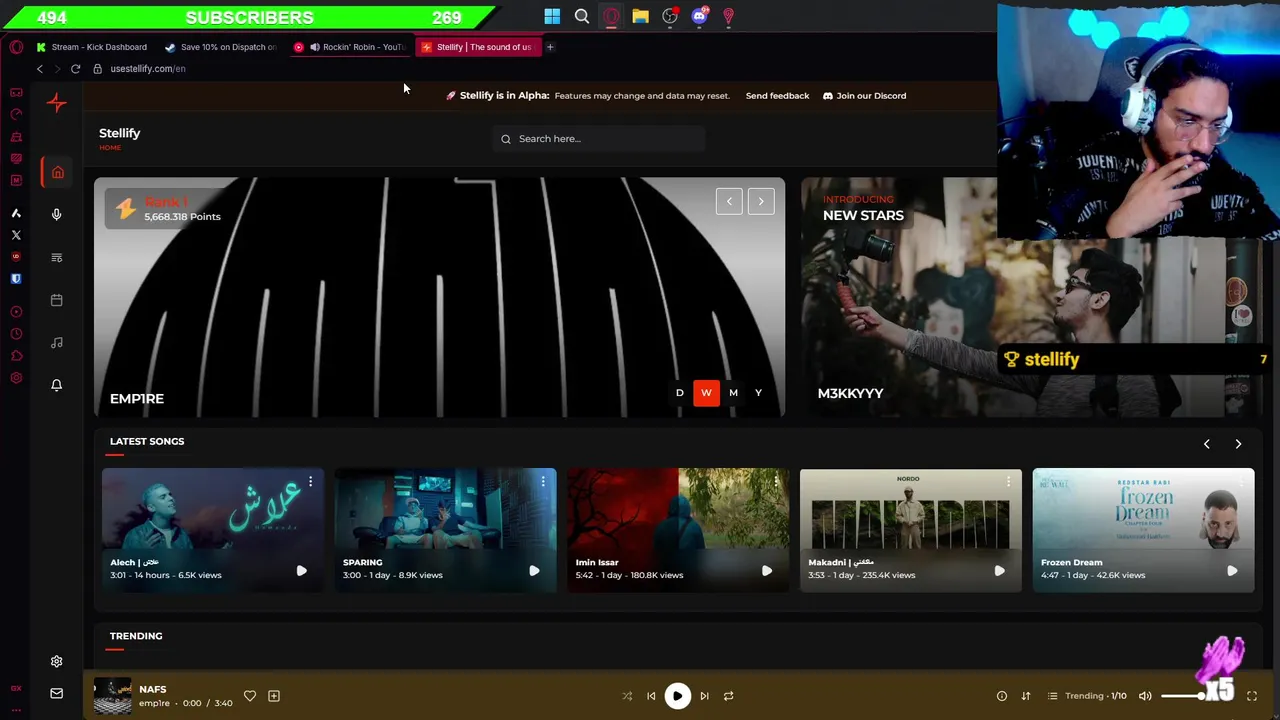The image size is (1280, 720).
Task: Click the search field Search here
Action: click(599, 139)
